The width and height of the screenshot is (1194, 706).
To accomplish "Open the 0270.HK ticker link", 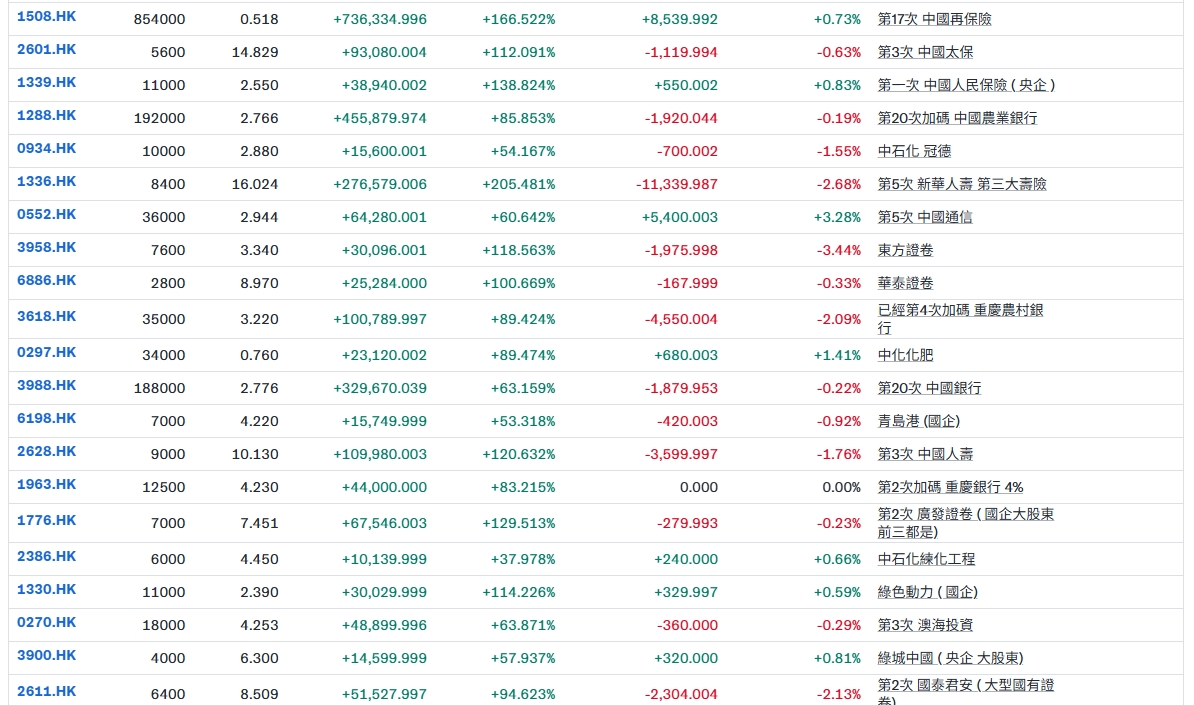I will coord(46,622).
